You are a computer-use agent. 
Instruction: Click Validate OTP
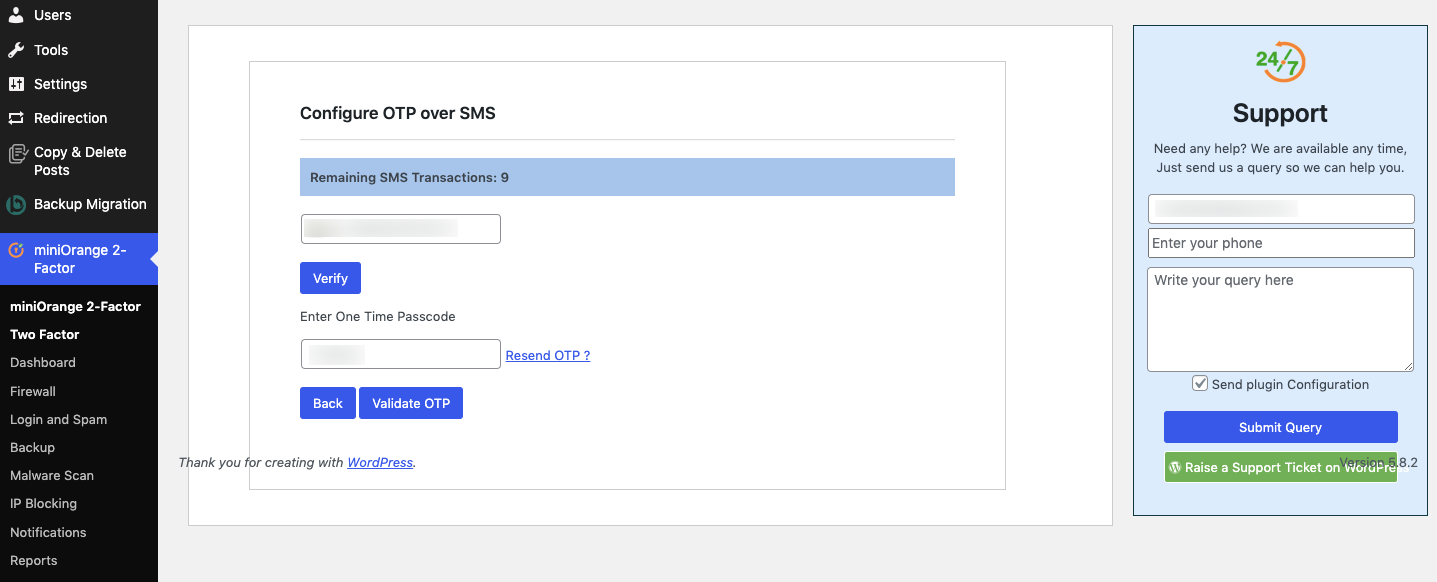point(410,402)
